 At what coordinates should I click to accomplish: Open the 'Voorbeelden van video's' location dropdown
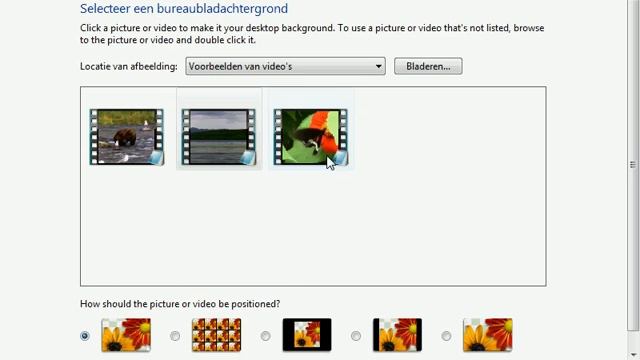point(285,66)
